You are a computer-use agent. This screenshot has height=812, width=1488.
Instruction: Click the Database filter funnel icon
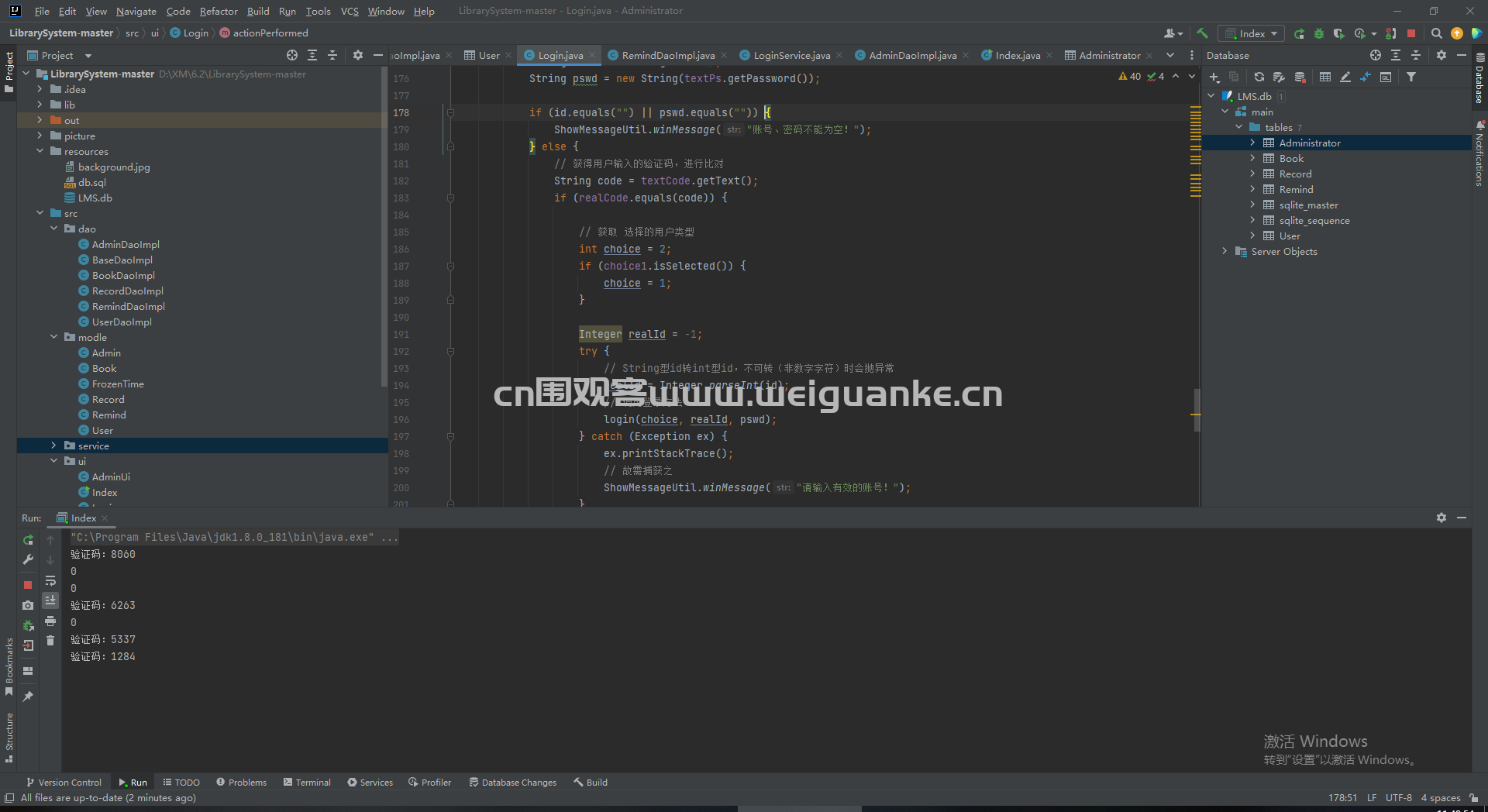[1411, 77]
